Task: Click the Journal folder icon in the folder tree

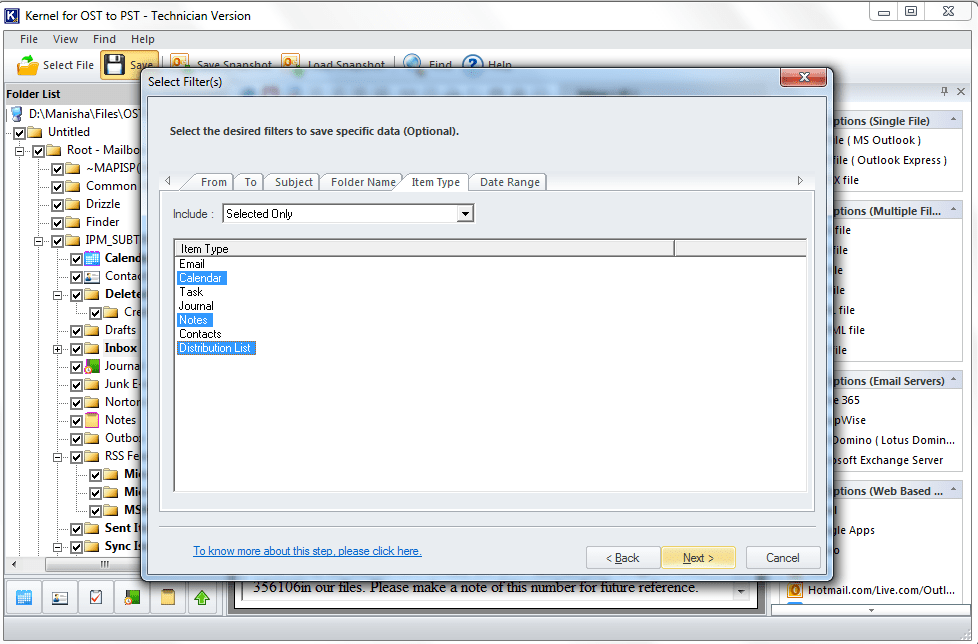Action: [92, 367]
